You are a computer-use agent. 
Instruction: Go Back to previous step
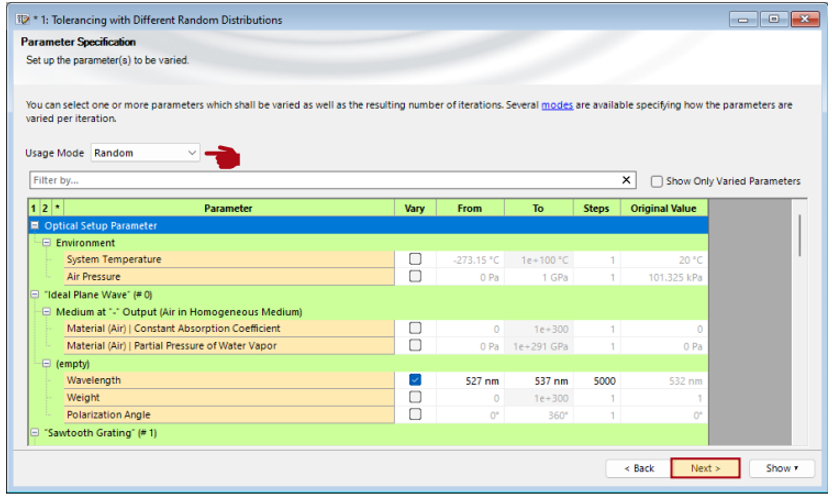(638, 468)
